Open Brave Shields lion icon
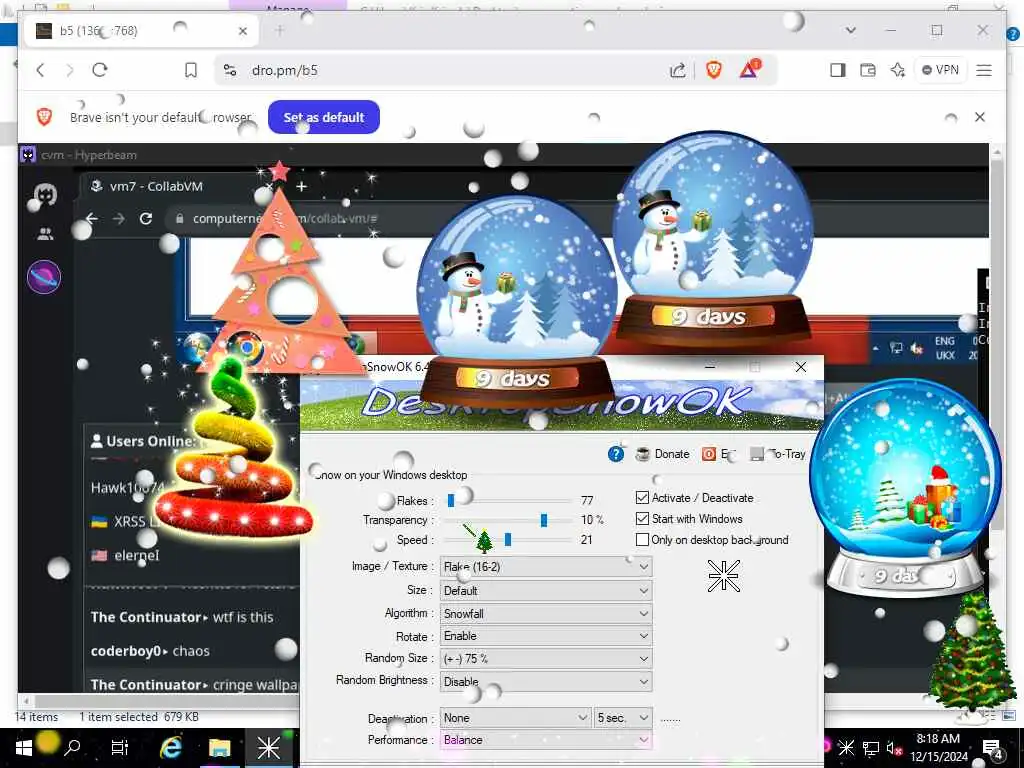Image resolution: width=1024 pixels, height=768 pixels. [714, 70]
